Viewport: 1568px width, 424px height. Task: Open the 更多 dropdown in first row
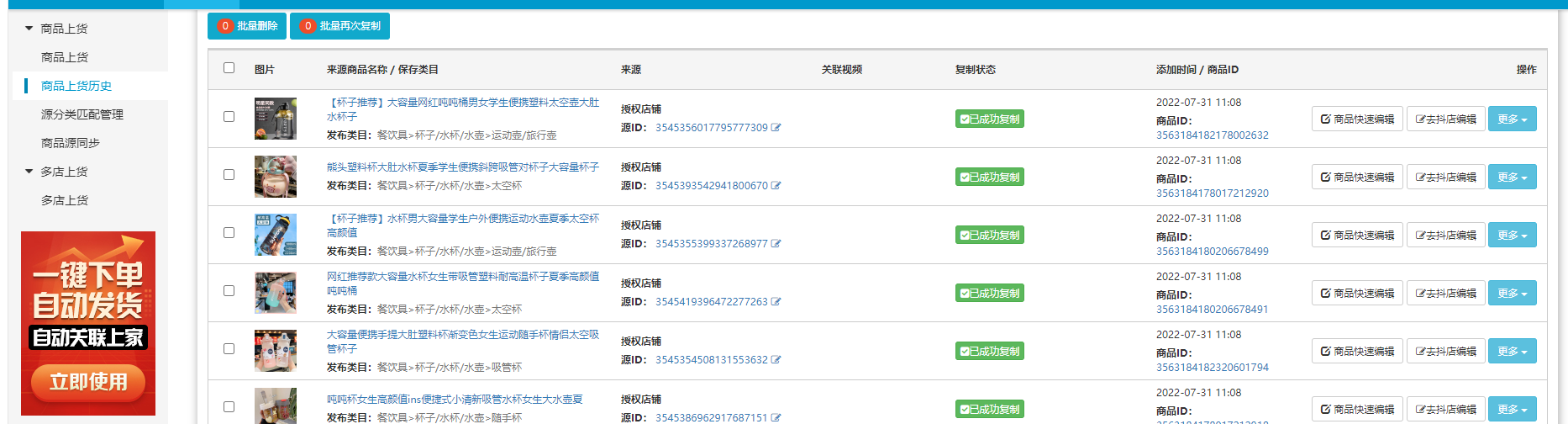point(1512,119)
